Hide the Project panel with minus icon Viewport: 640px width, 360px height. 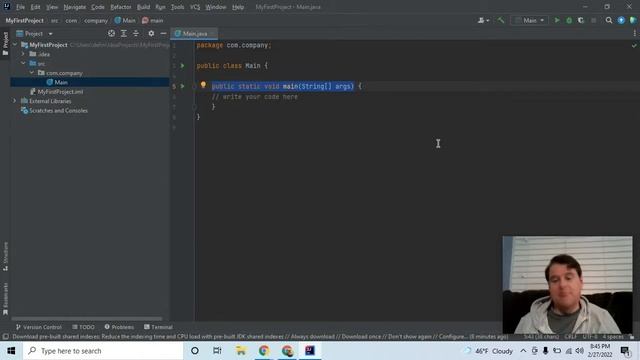[x=163, y=33]
